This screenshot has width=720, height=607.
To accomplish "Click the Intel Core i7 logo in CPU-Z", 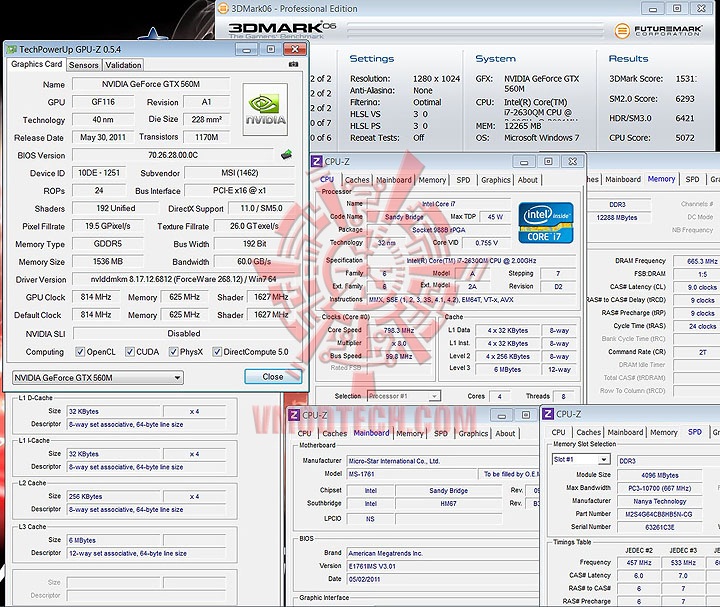I will [x=546, y=222].
